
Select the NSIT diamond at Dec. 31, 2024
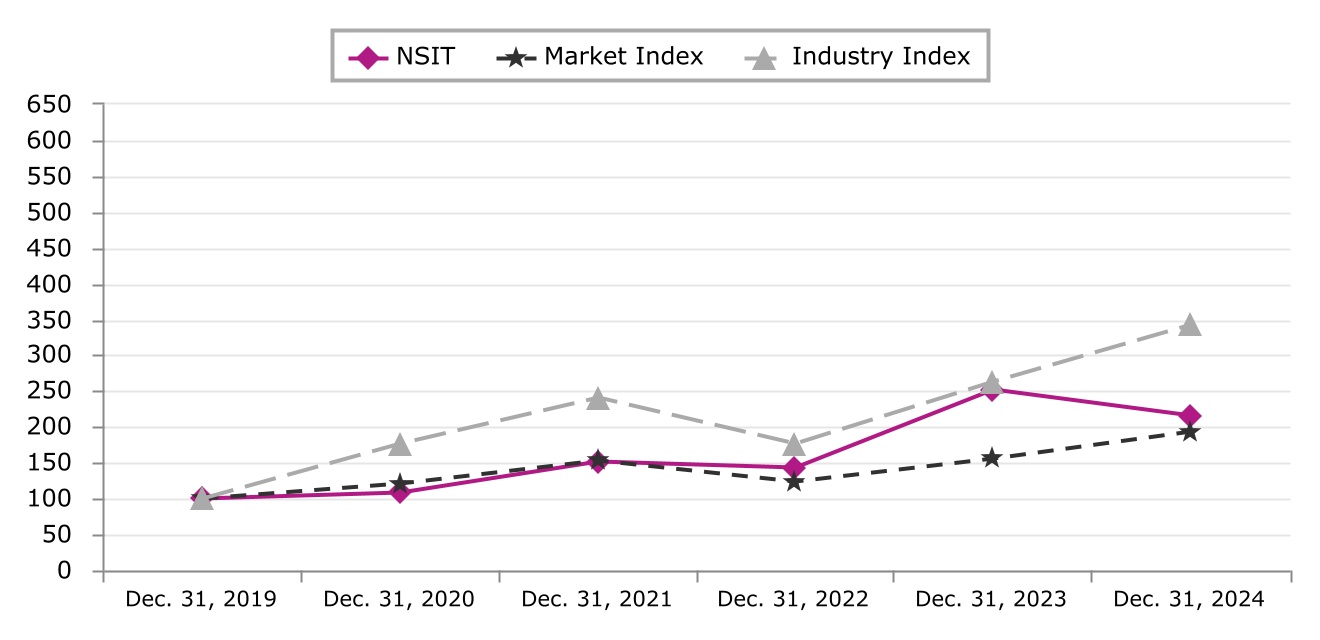1190,416
